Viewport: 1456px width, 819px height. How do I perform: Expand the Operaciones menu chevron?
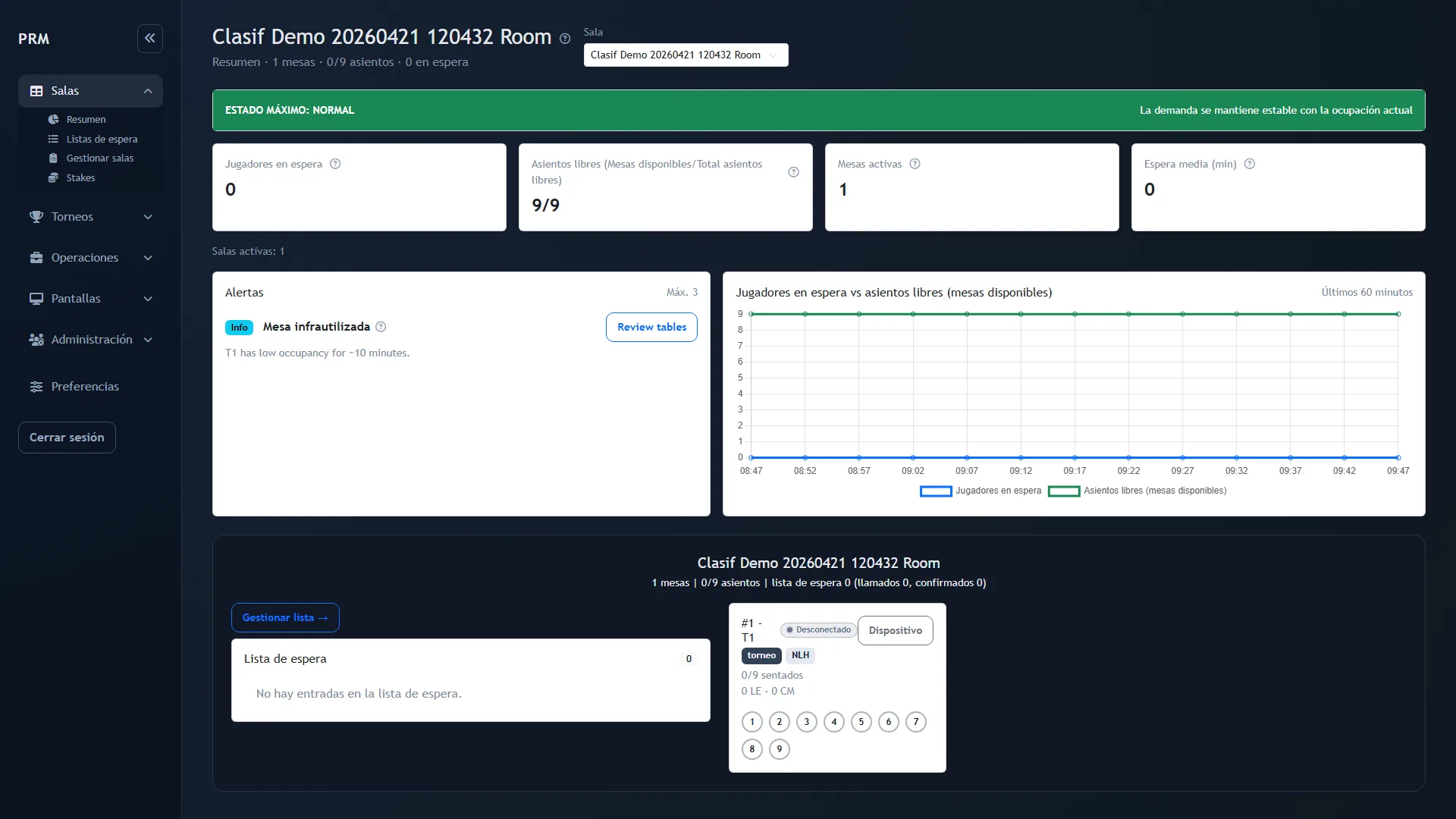click(148, 258)
